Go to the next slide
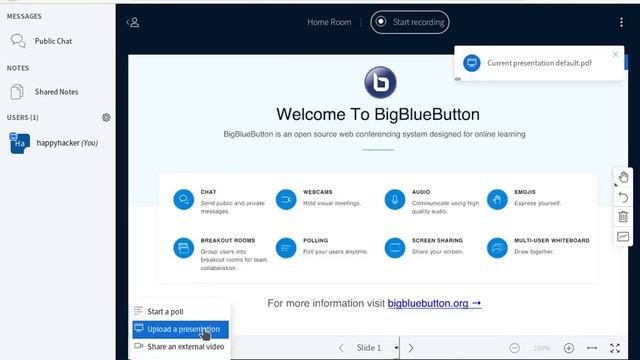The image size is (640, 360). [411, 348]
